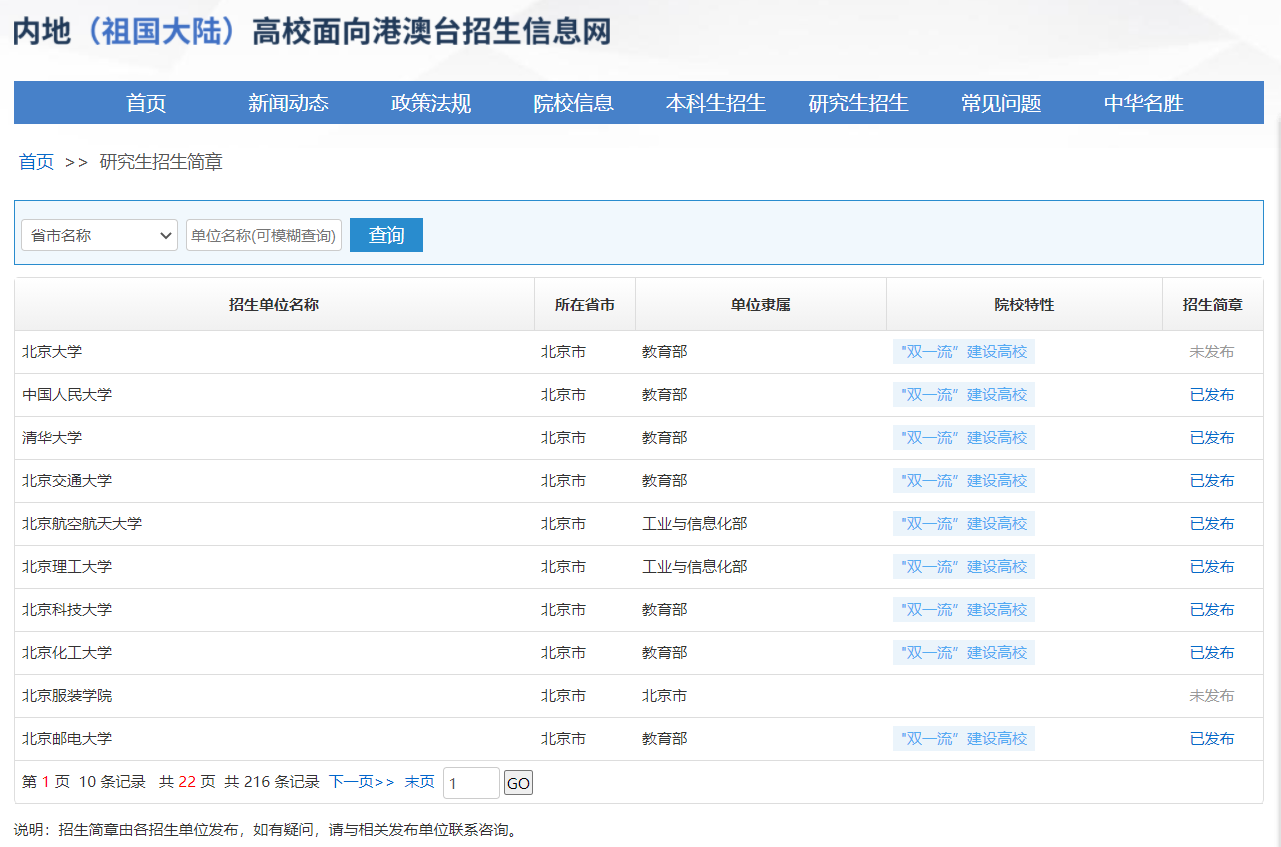Click the 单位隶属 column header
Viewport: 1281px width, 847px height.
pyautogui.click(x=761, y=305)
